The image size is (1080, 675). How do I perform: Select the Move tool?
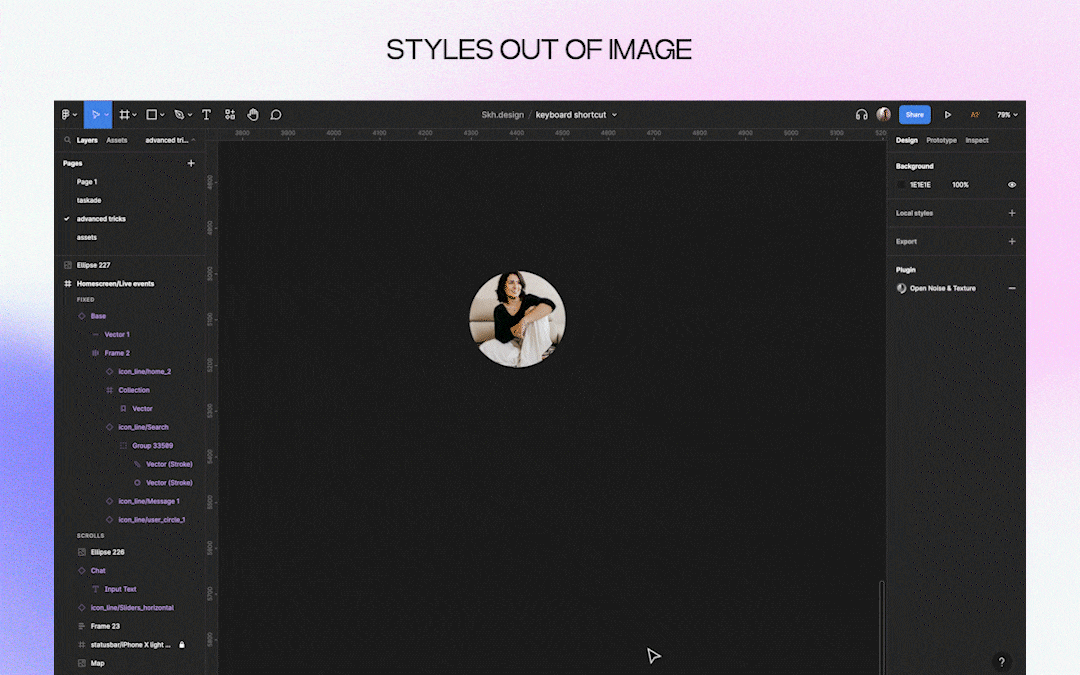point(96,115)
